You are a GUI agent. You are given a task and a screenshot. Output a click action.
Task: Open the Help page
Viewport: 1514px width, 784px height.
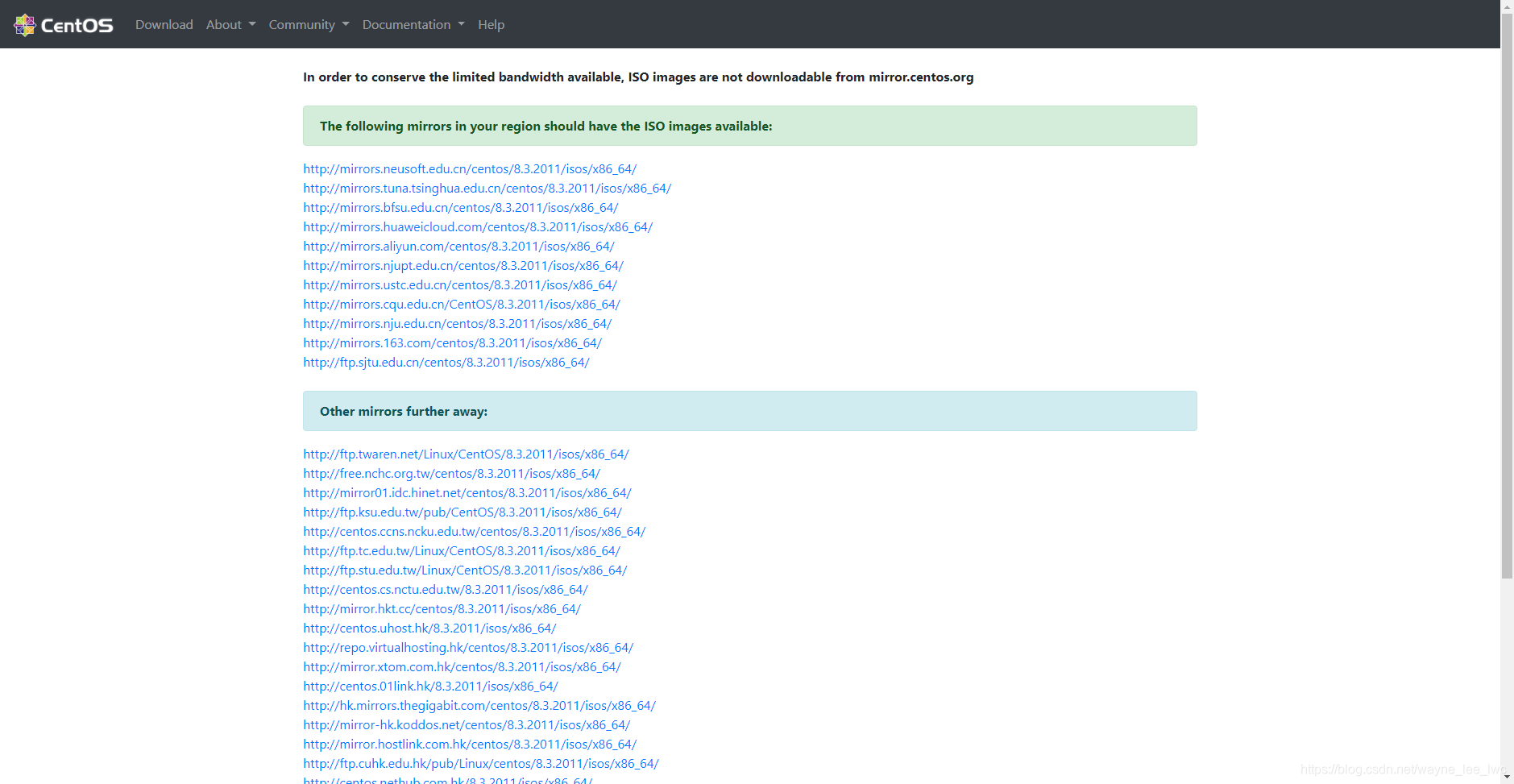(x=491, y=25)
